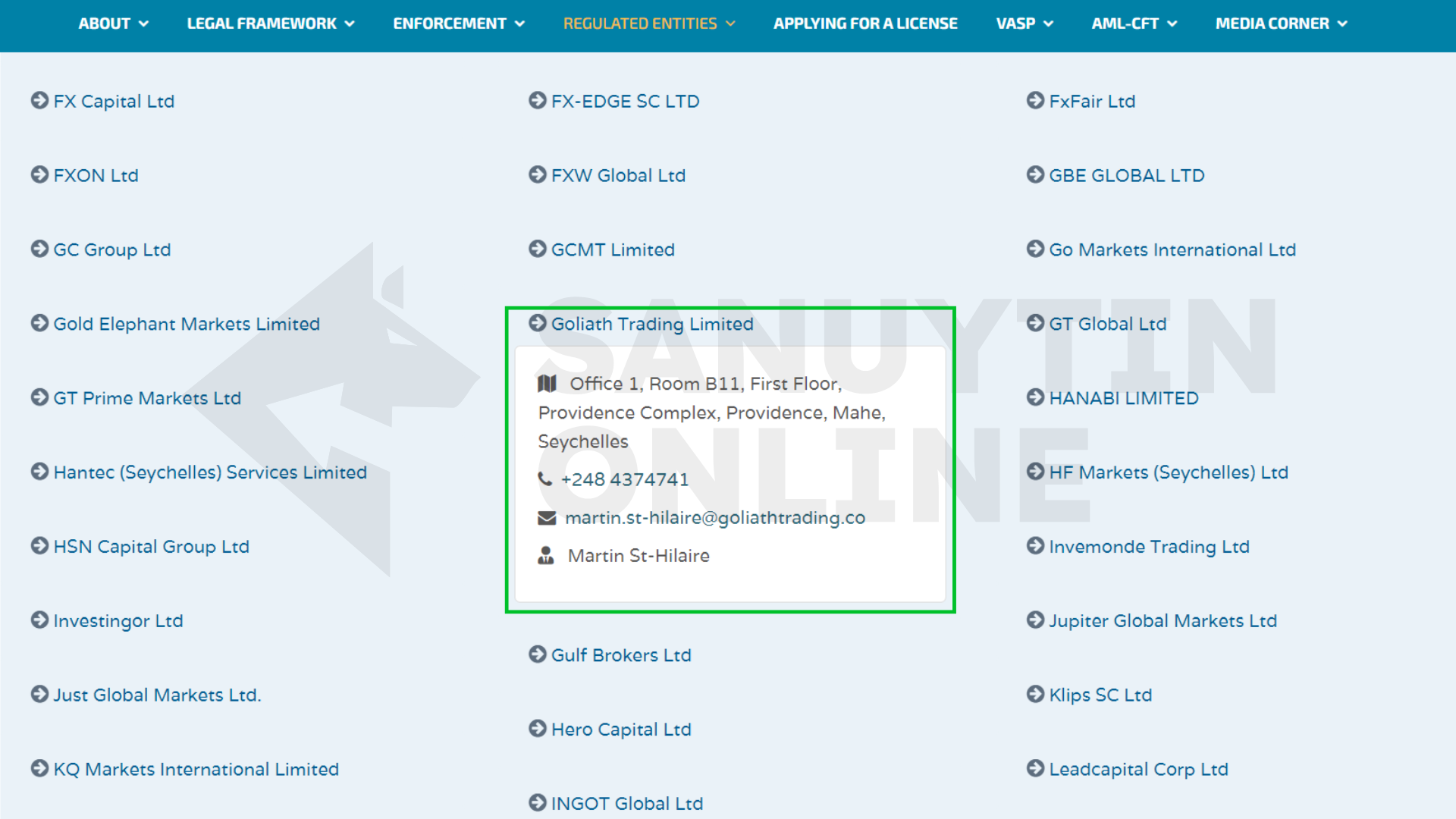Open the AML-CFT menu label

tap(1125, 24)
